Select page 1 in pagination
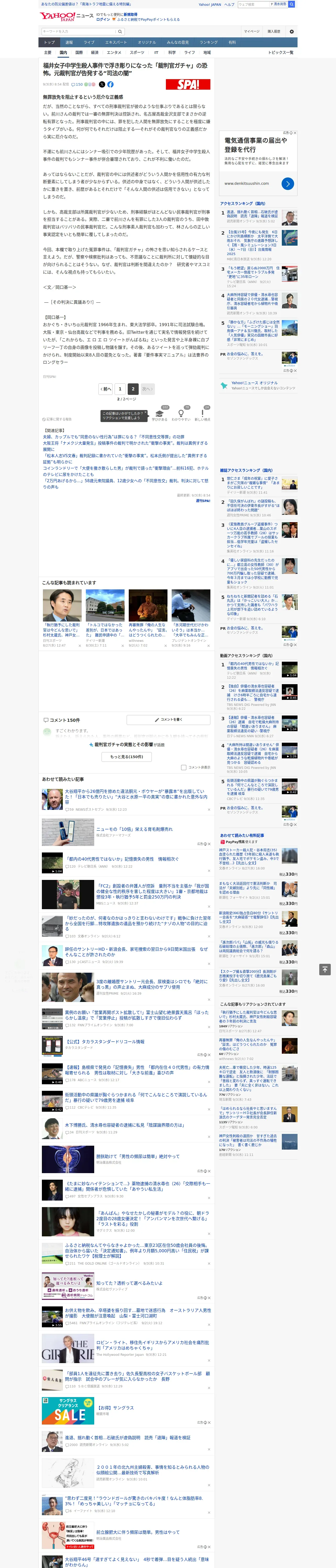Screen dimensions: 336x1568 [120, 388]
